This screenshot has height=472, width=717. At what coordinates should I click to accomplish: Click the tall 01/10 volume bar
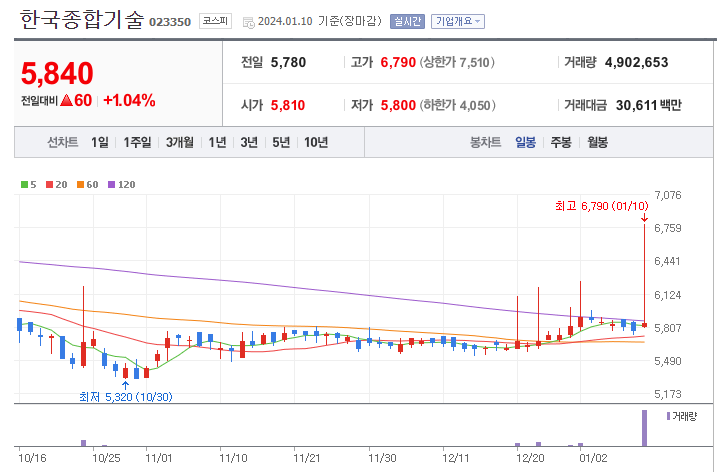(x=644, y=428)
